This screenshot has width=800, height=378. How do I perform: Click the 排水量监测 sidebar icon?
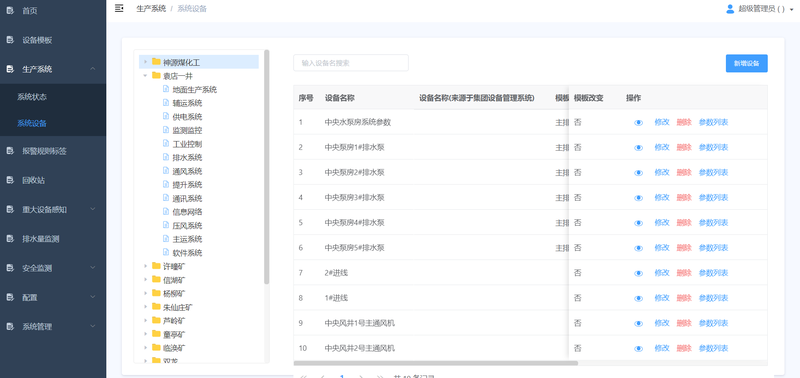pyautogui.click(x=10, y=238)
